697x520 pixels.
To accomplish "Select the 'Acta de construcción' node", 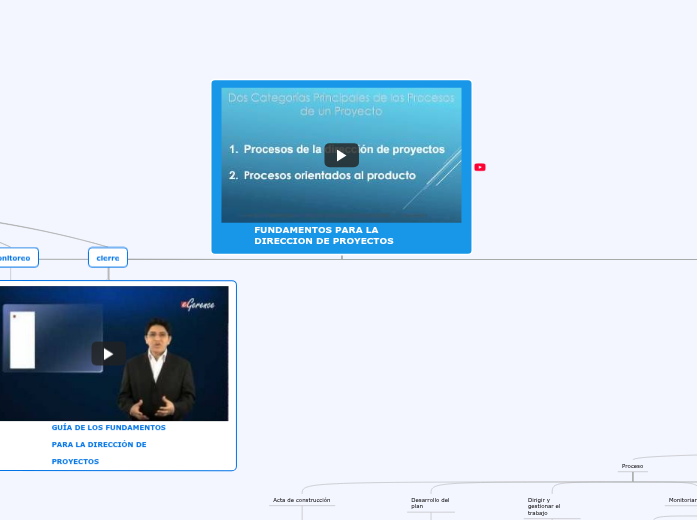I will pyautogui.click(x=301, y=500).
